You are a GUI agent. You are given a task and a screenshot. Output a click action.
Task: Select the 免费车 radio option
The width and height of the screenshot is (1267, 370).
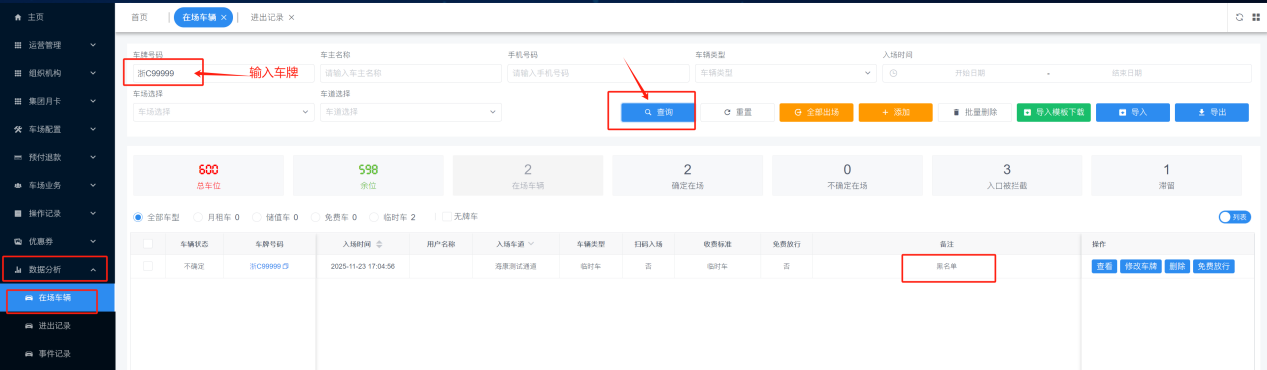tap(316, 216)
